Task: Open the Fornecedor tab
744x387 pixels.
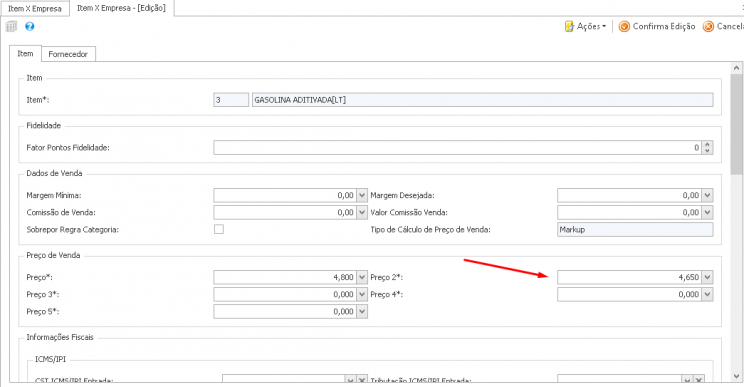Action: (68, 54)
